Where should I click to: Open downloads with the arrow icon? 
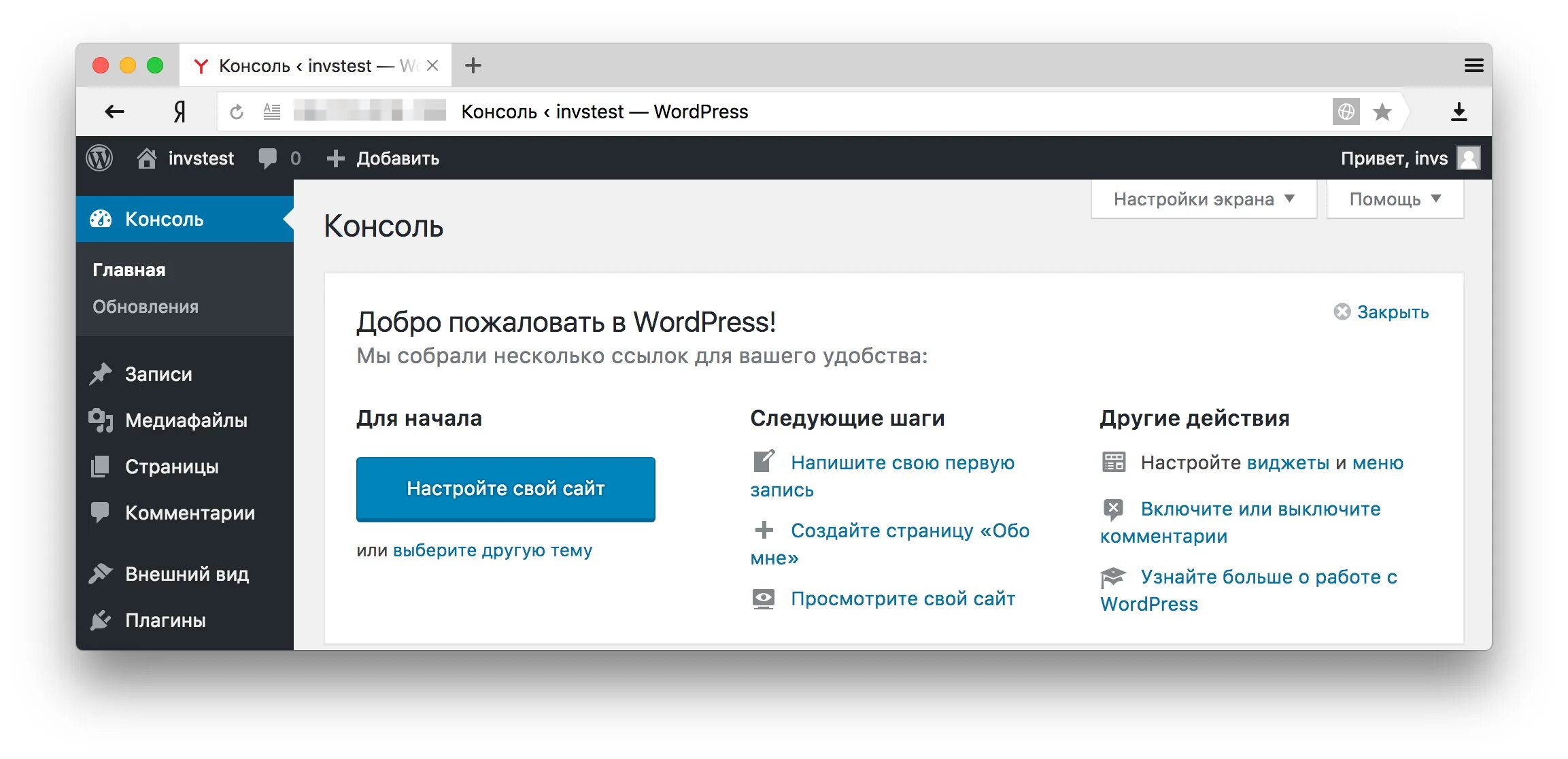coord(1459,112)
